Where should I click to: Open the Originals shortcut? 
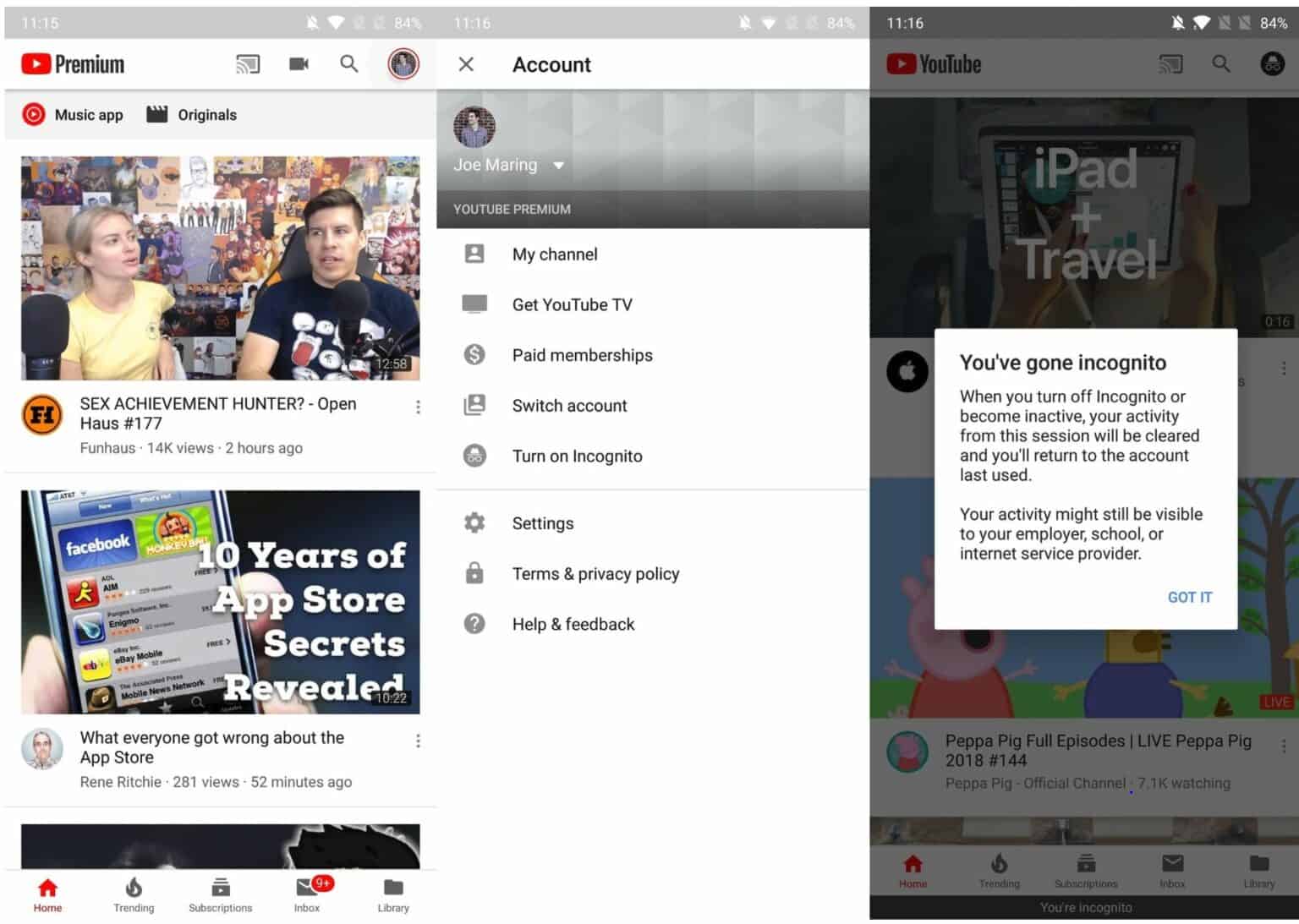point(192,115)
